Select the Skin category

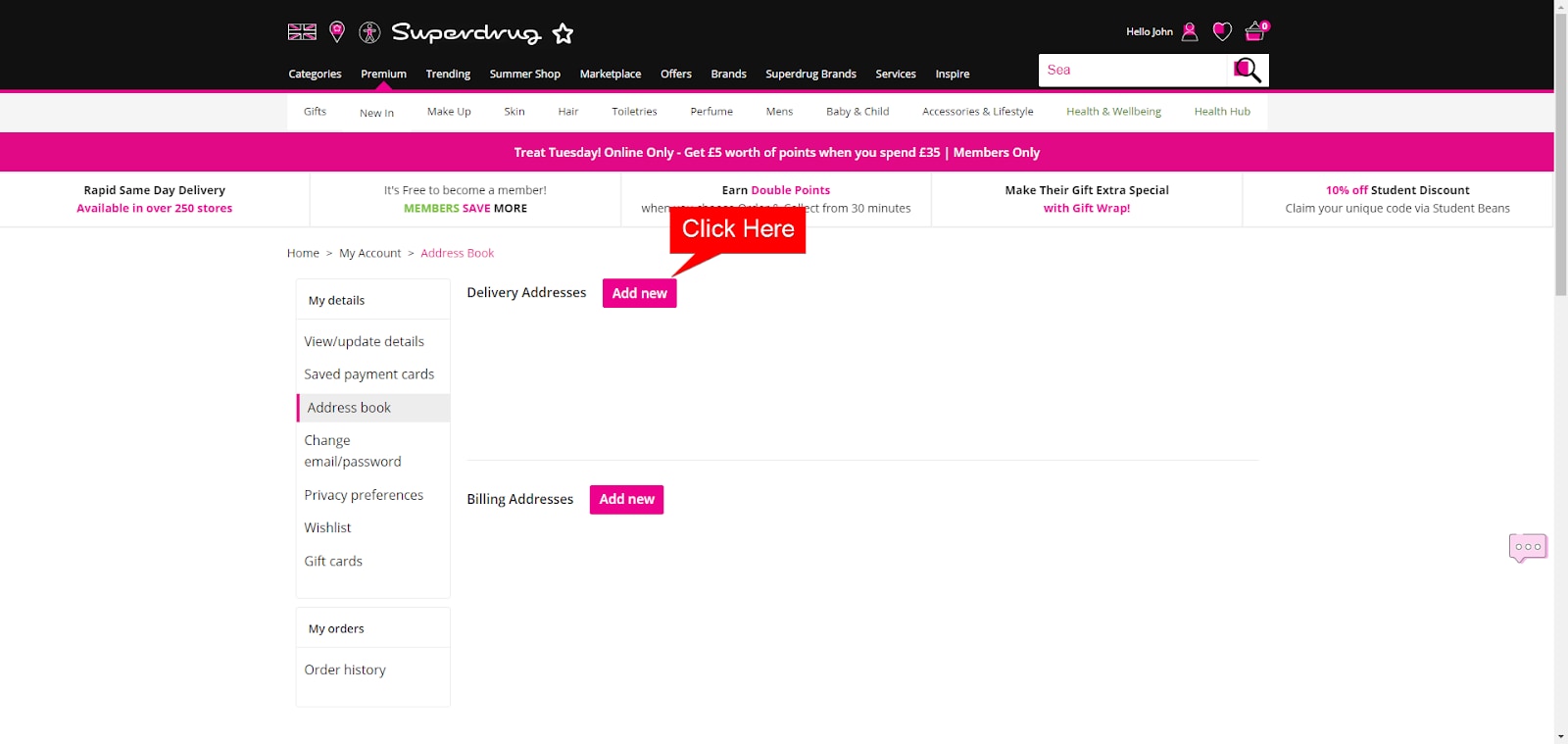[514, 112]
